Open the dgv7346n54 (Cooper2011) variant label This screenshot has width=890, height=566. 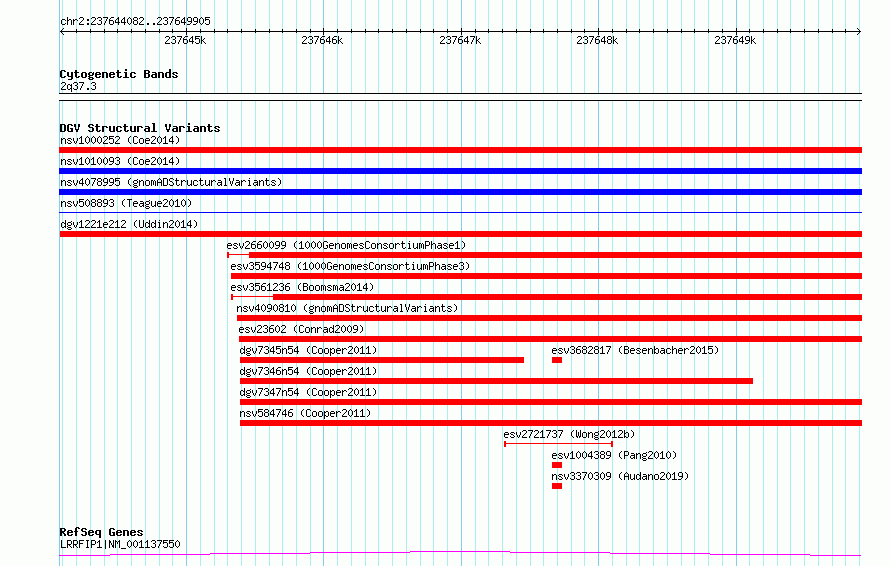(308, 371)
